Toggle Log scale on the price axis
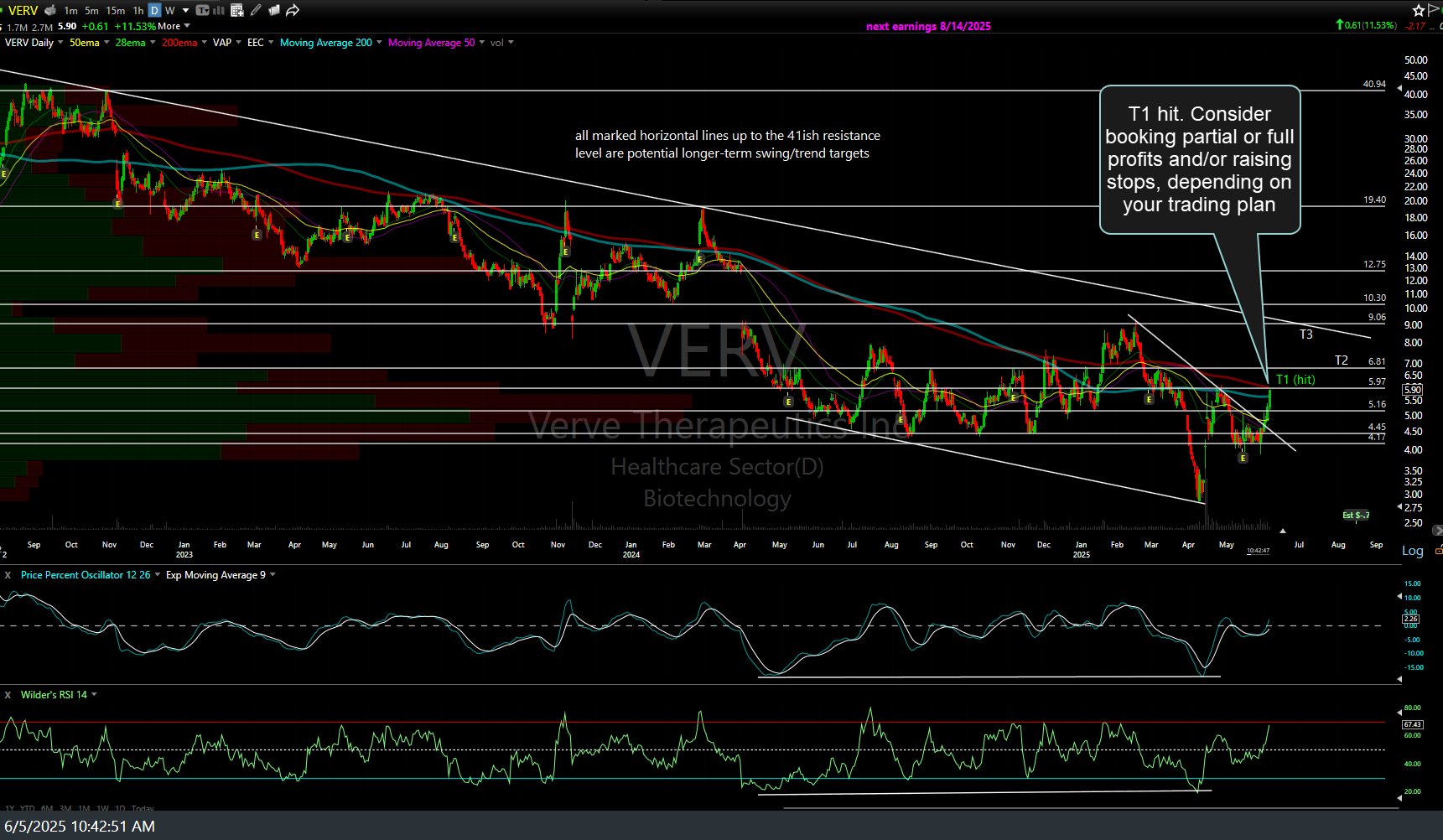The image size is (1443, 840). click(1412, 550)
